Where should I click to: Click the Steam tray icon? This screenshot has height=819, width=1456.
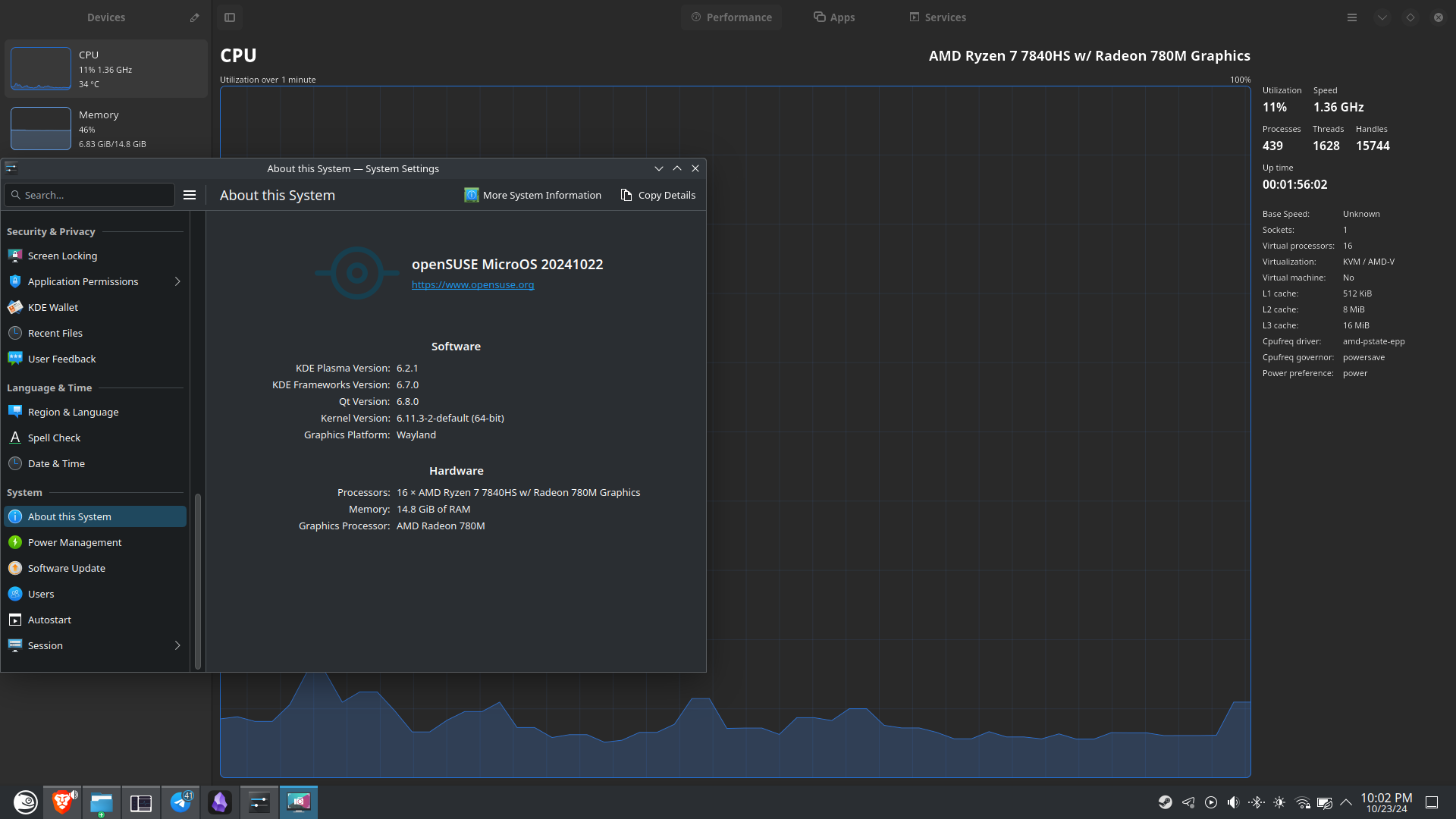click(1165, 802)
